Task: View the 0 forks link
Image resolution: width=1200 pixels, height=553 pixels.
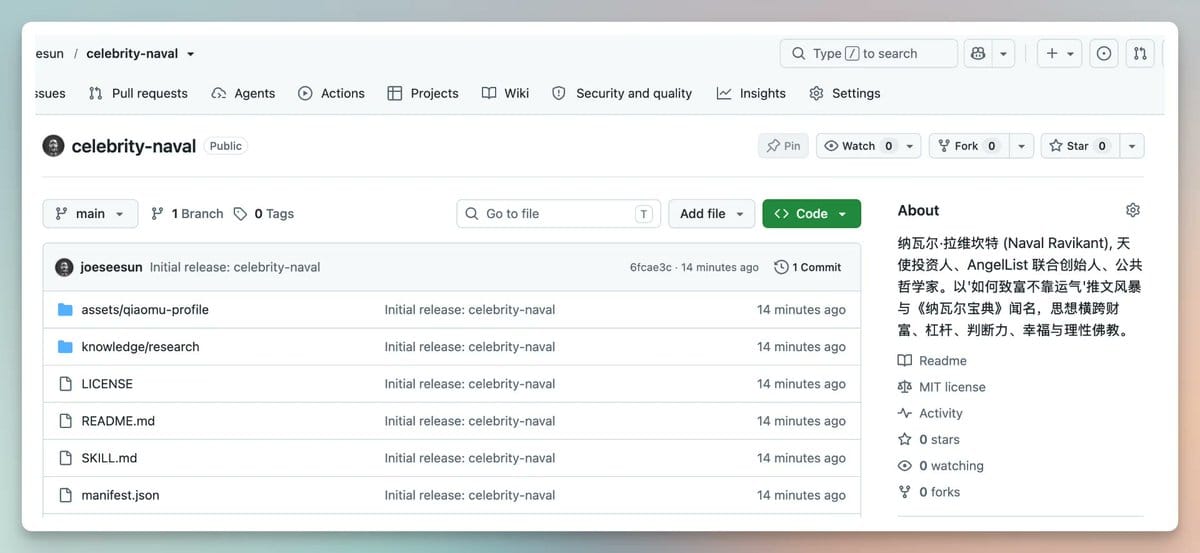Action: [x=929, y=492]
